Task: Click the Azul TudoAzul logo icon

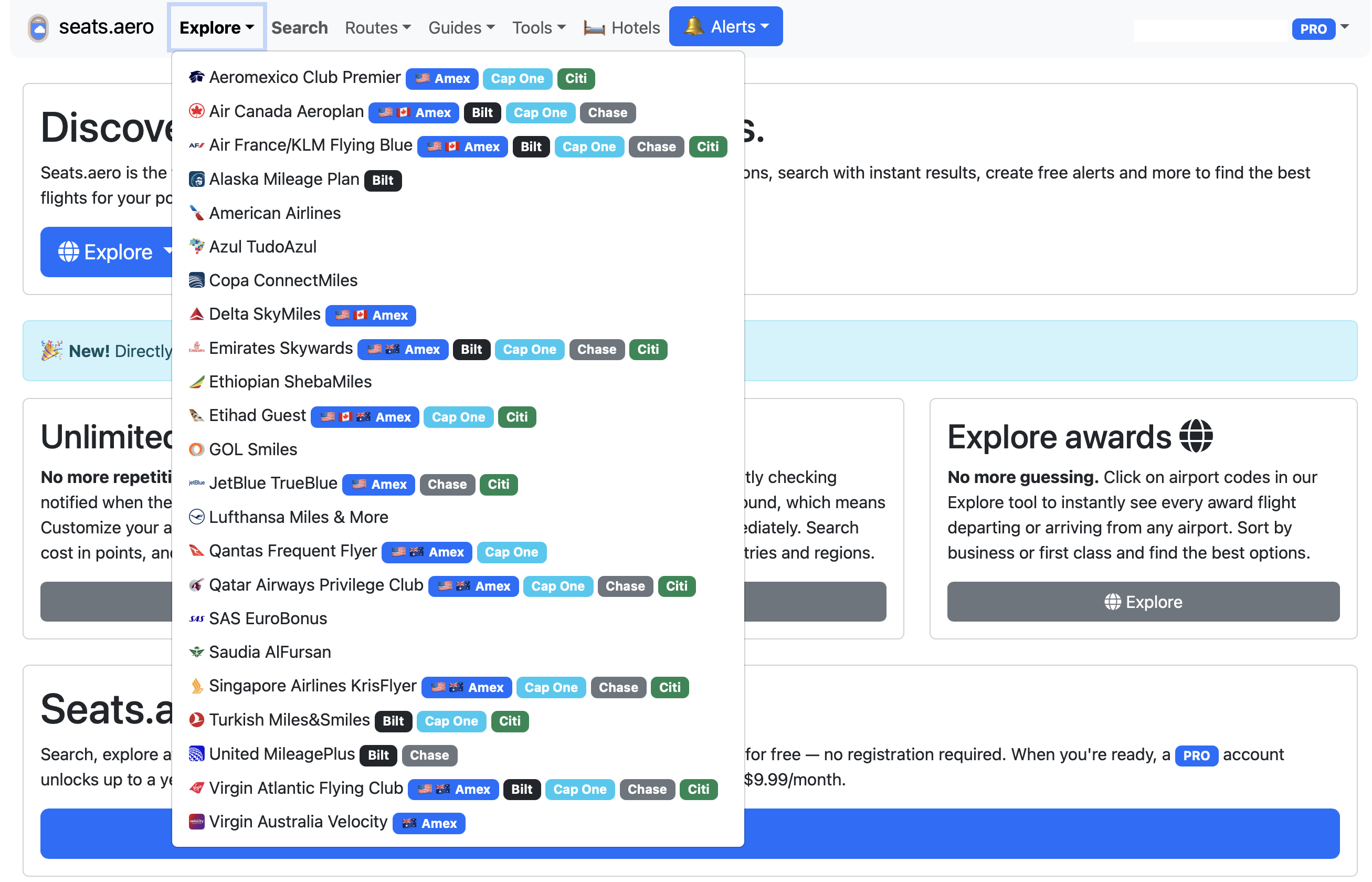Action: [x=196, y=246]
